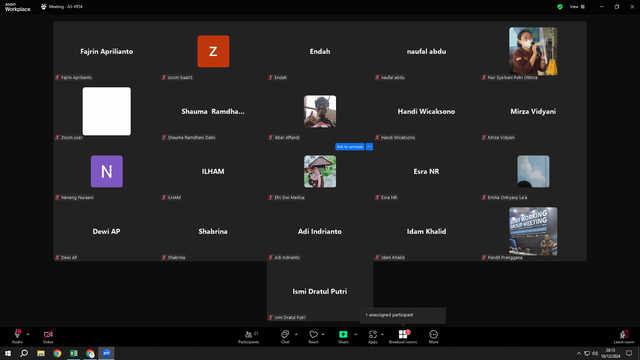Select the Dewi AP participant tile
Viewport: 640px width, 360px height.
107,231
